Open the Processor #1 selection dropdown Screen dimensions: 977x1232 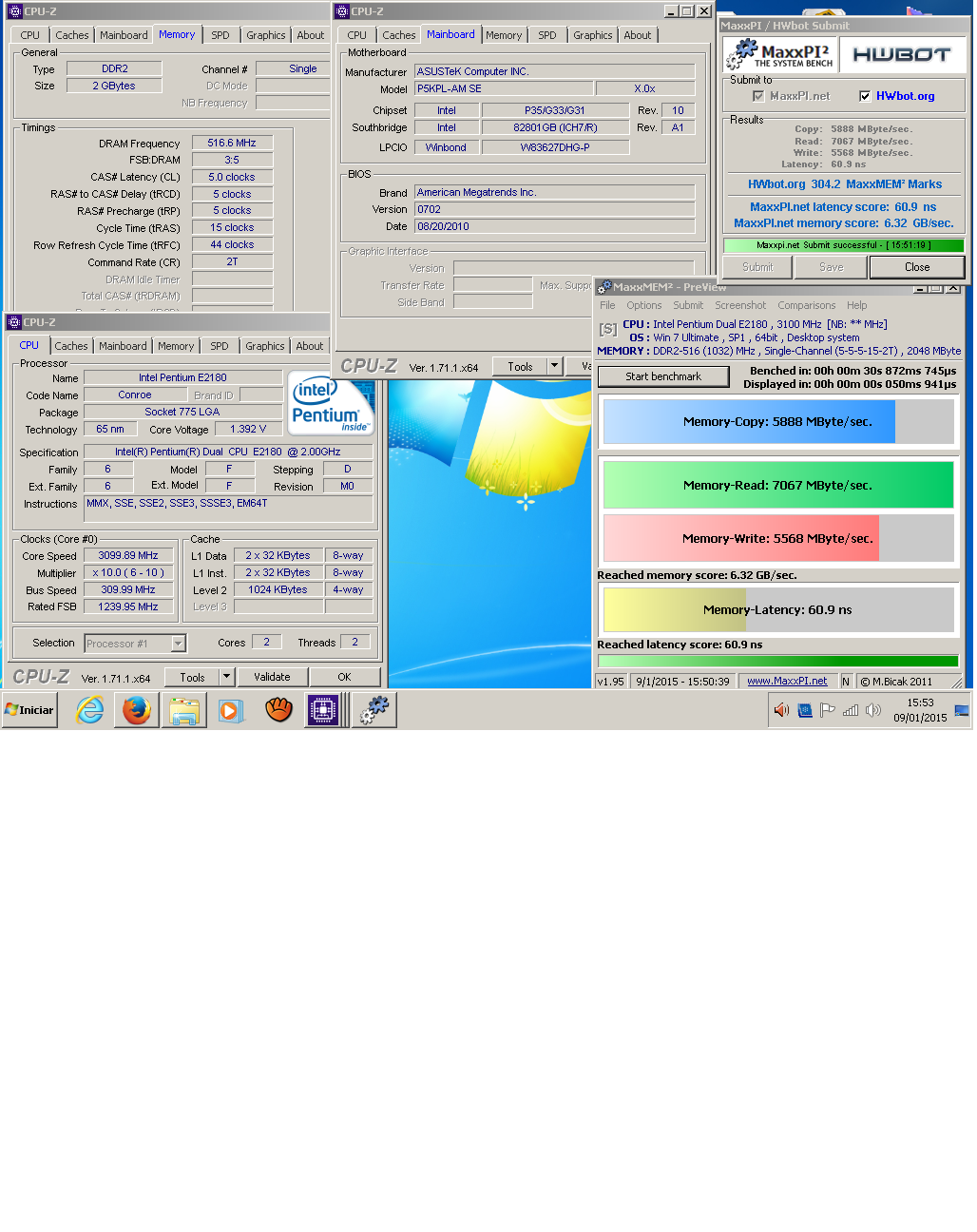point(178,644)
